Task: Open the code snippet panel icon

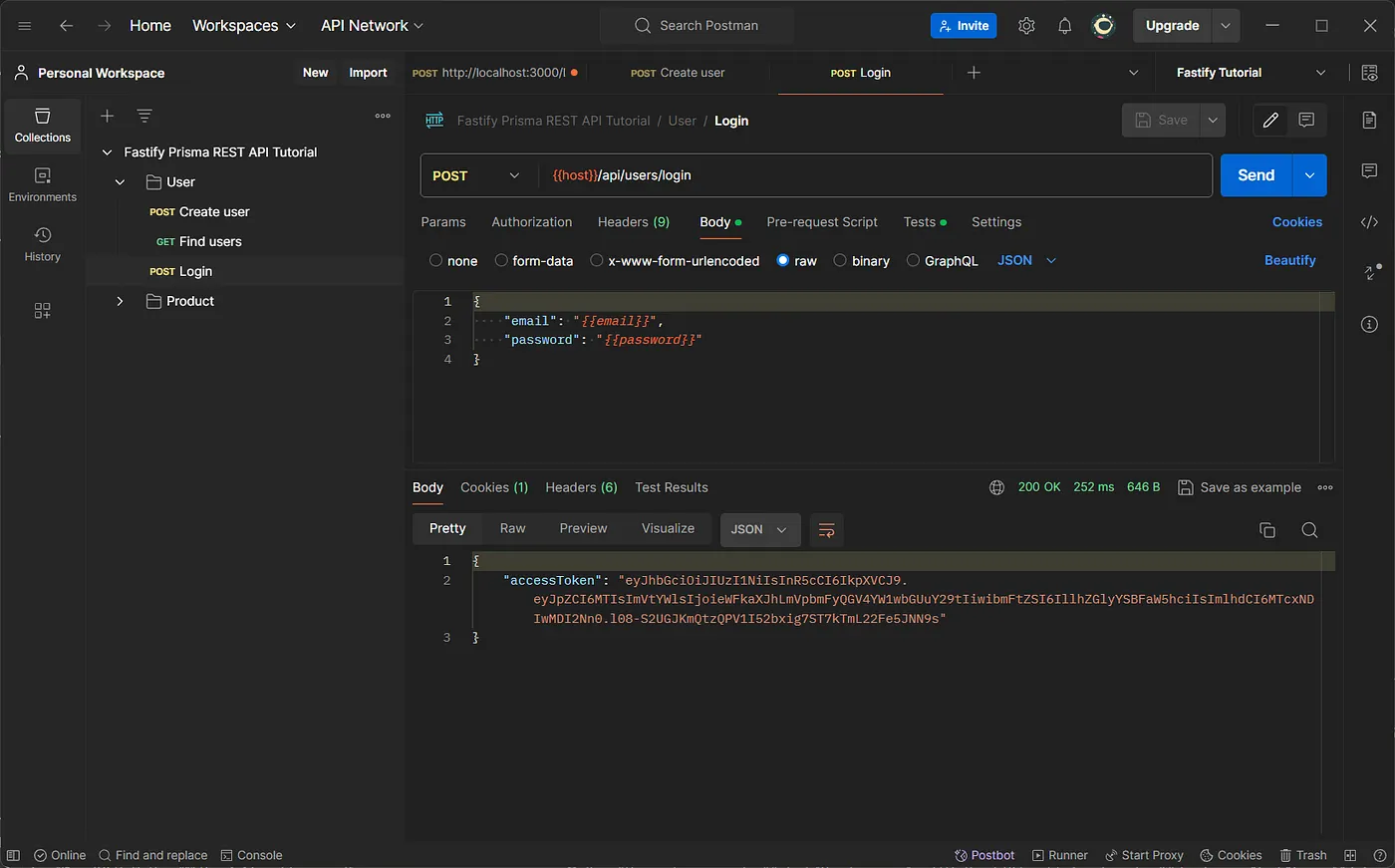Action: click(x=1369, y=222)
